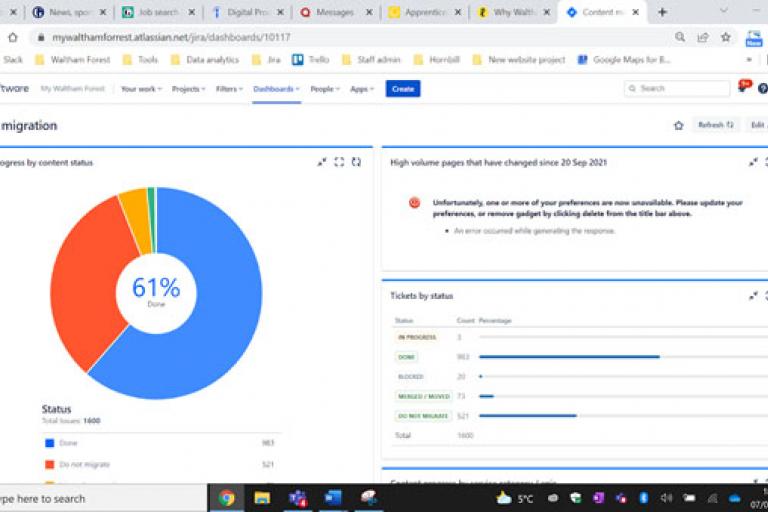
Task: Minimize the progress by content status gadget
Action: coord(322,162)
